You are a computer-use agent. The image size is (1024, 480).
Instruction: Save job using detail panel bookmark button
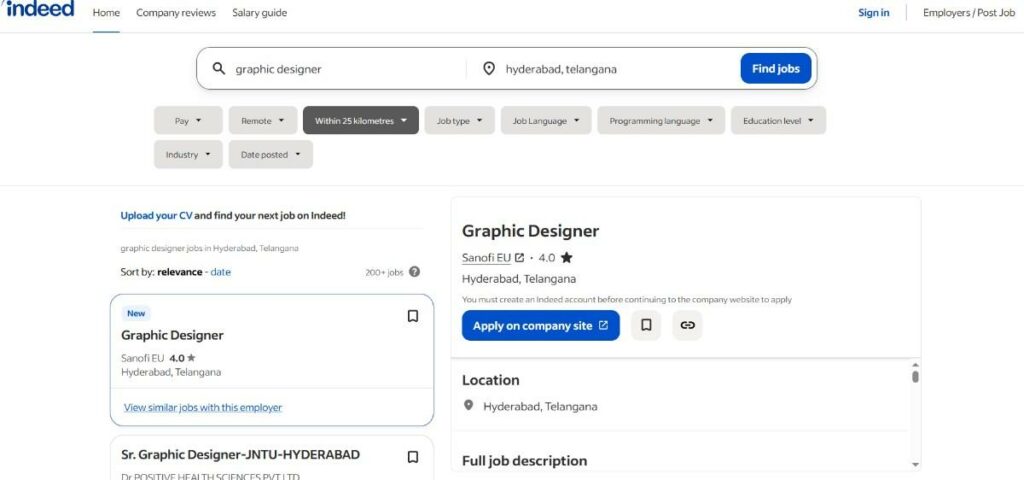point(646,325)
